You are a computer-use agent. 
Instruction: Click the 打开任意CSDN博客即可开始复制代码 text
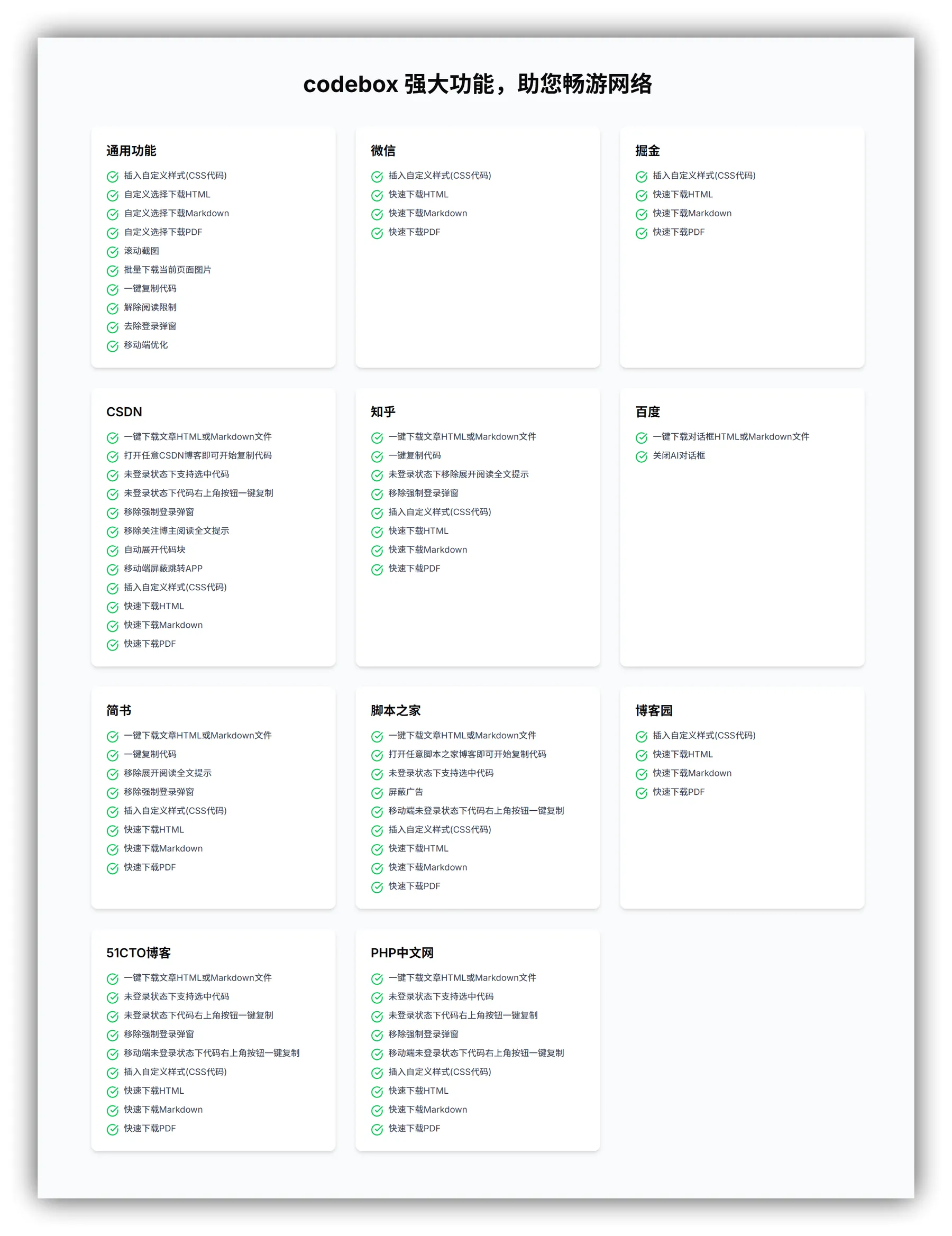coord(197,455)
